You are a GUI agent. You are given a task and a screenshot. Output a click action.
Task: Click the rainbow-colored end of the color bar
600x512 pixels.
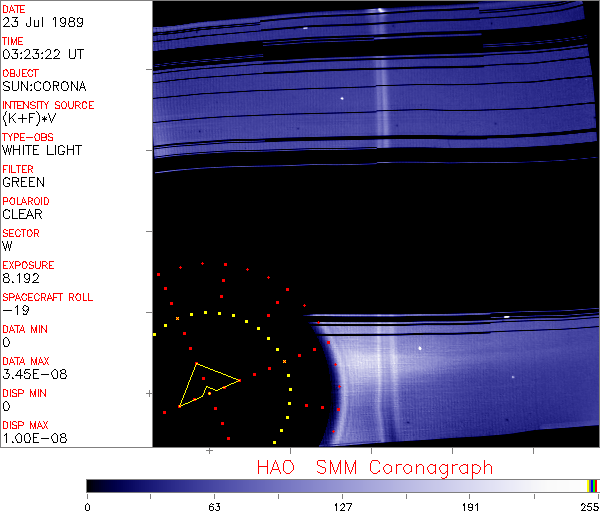point(593,485)
